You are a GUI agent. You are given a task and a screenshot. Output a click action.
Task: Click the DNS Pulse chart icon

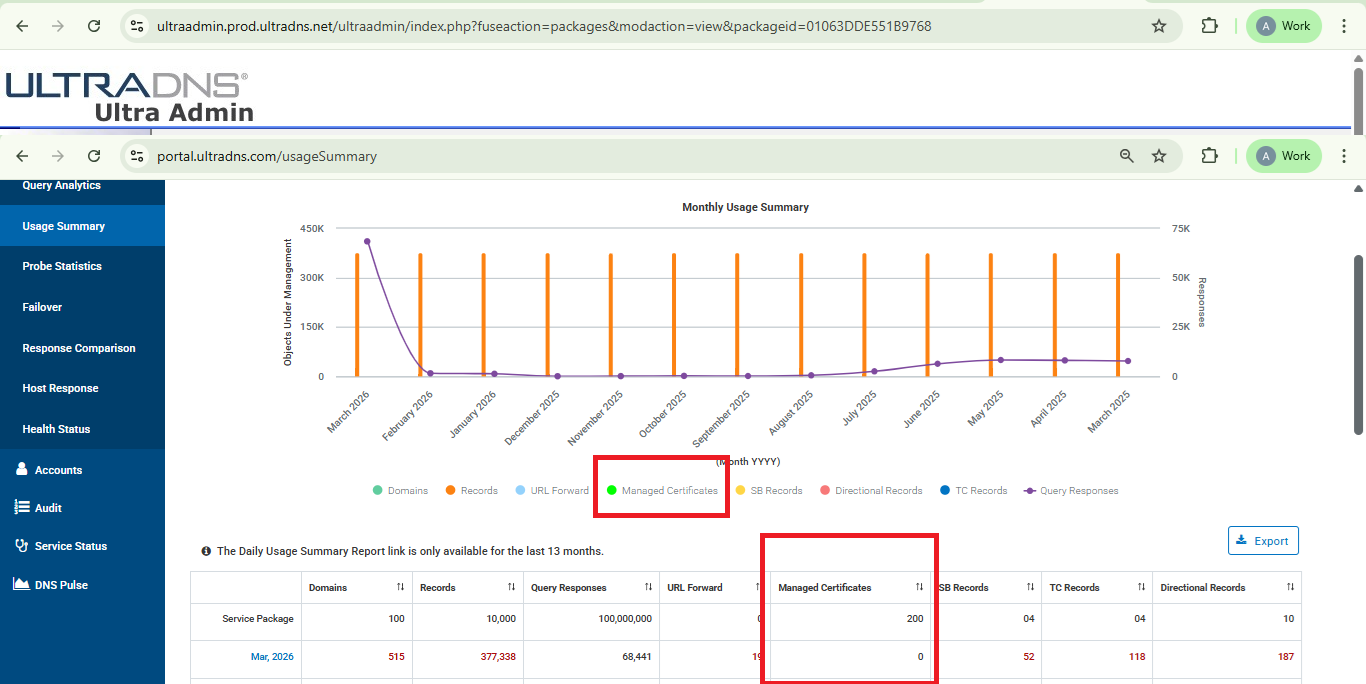pos(21,583)
